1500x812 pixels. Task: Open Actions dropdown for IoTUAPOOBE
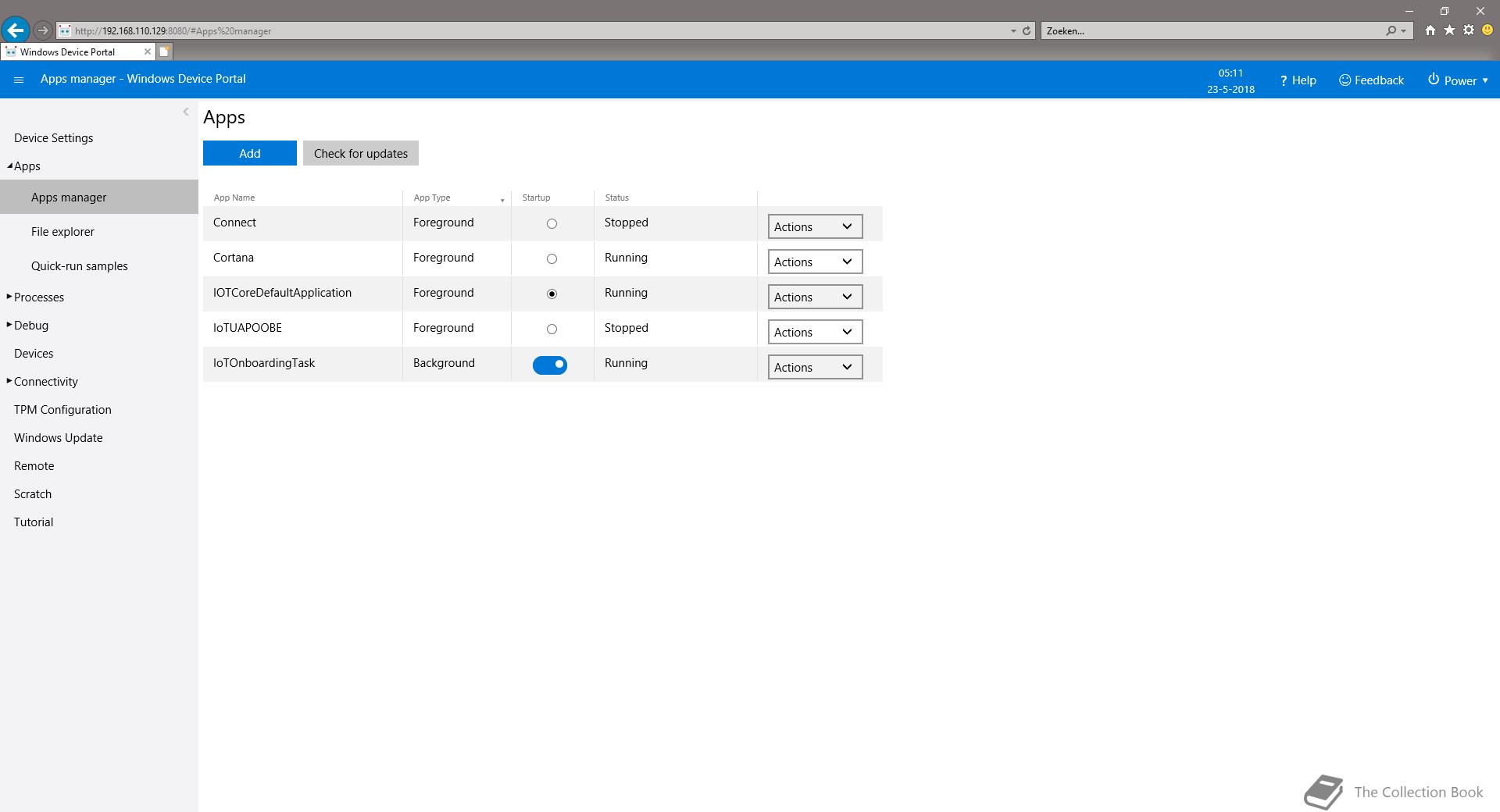click(x=815, y=332)
